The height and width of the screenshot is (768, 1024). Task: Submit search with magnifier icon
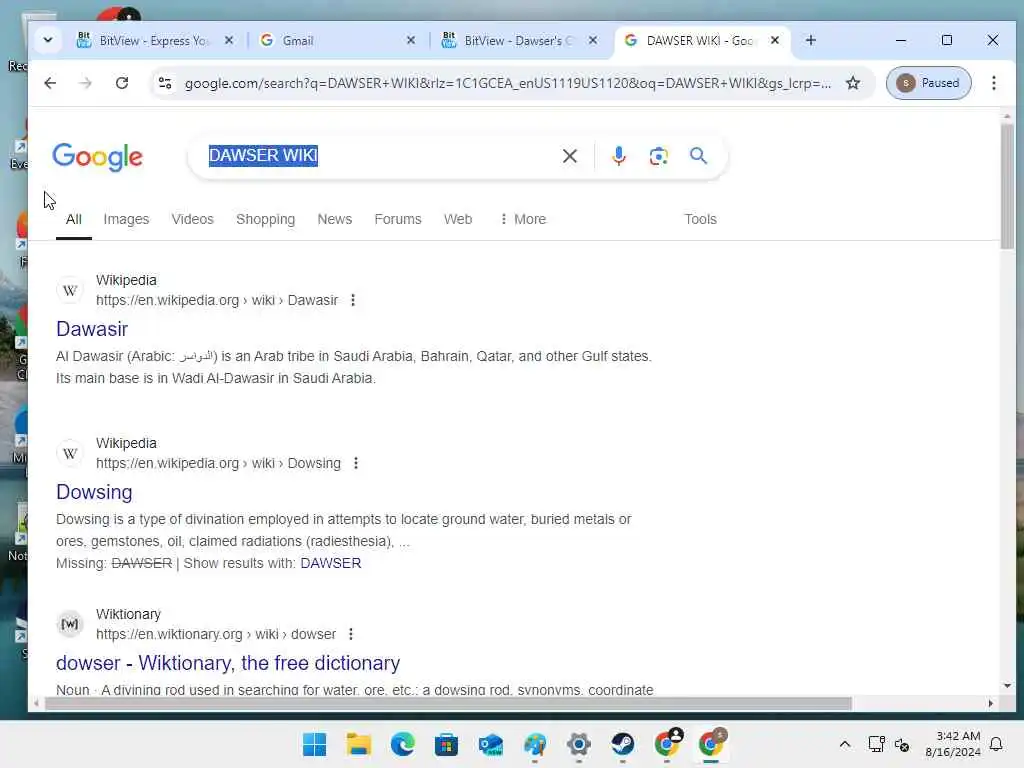698,155
